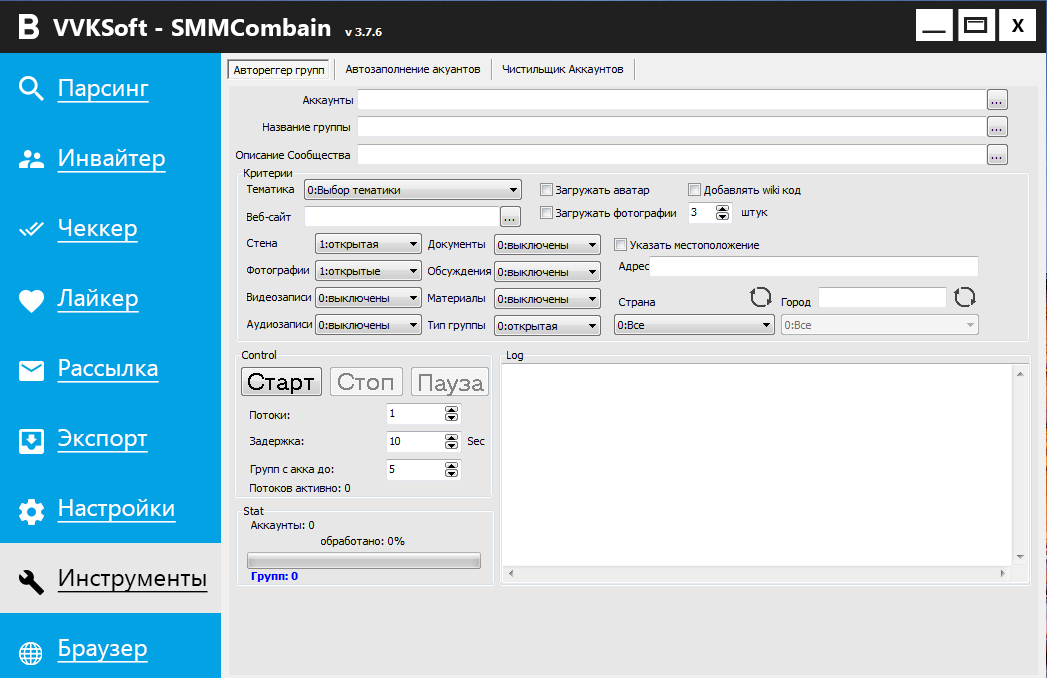Open the Страна country dropdown
This screenshot has width=1047, height=678.
694,325
